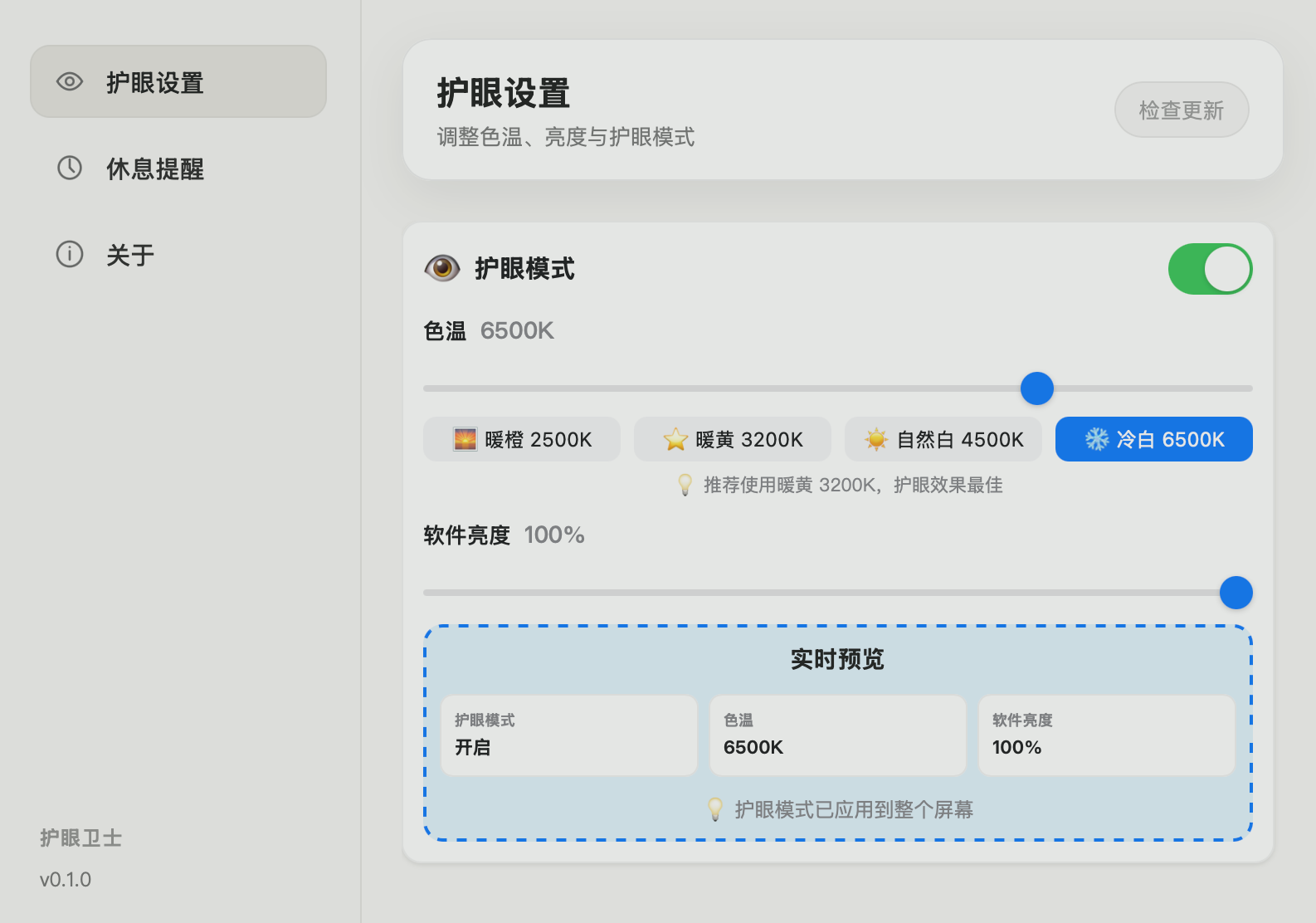This screenshot has height=923, width=1316.
Task: Click the lightbulb icon beside 推荐使用暖黄 tip
Action: coord(685,485)
